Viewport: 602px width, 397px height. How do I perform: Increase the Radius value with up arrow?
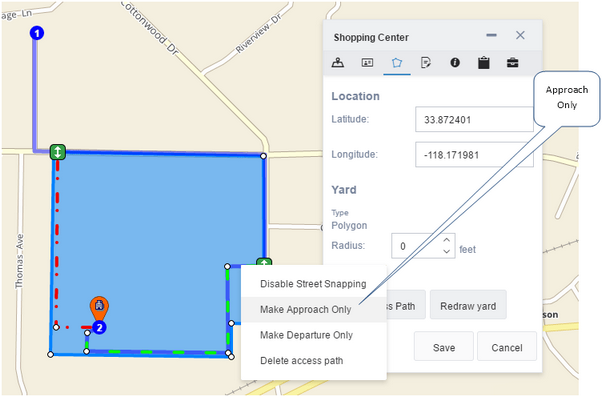click(446, 240)
